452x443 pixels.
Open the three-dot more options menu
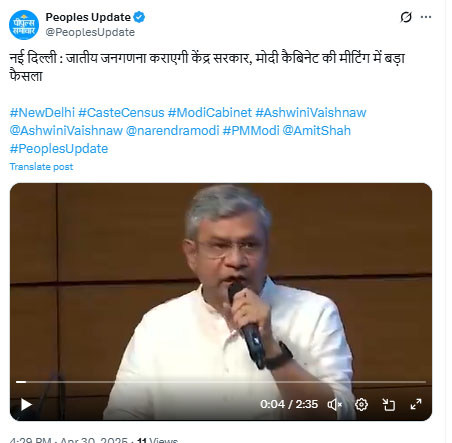(x=426, y=17)
